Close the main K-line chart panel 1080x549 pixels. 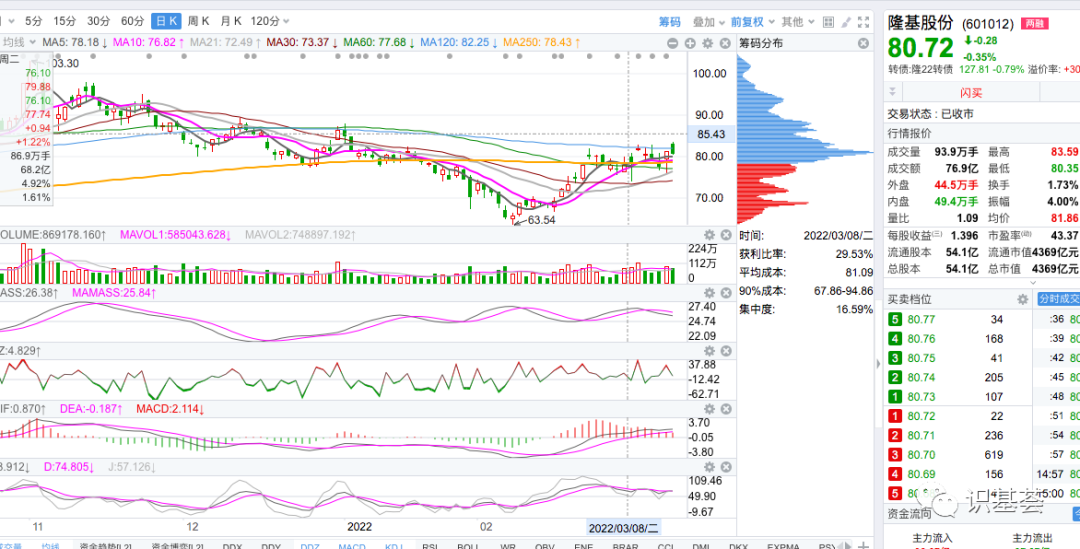tap(725, 43)
